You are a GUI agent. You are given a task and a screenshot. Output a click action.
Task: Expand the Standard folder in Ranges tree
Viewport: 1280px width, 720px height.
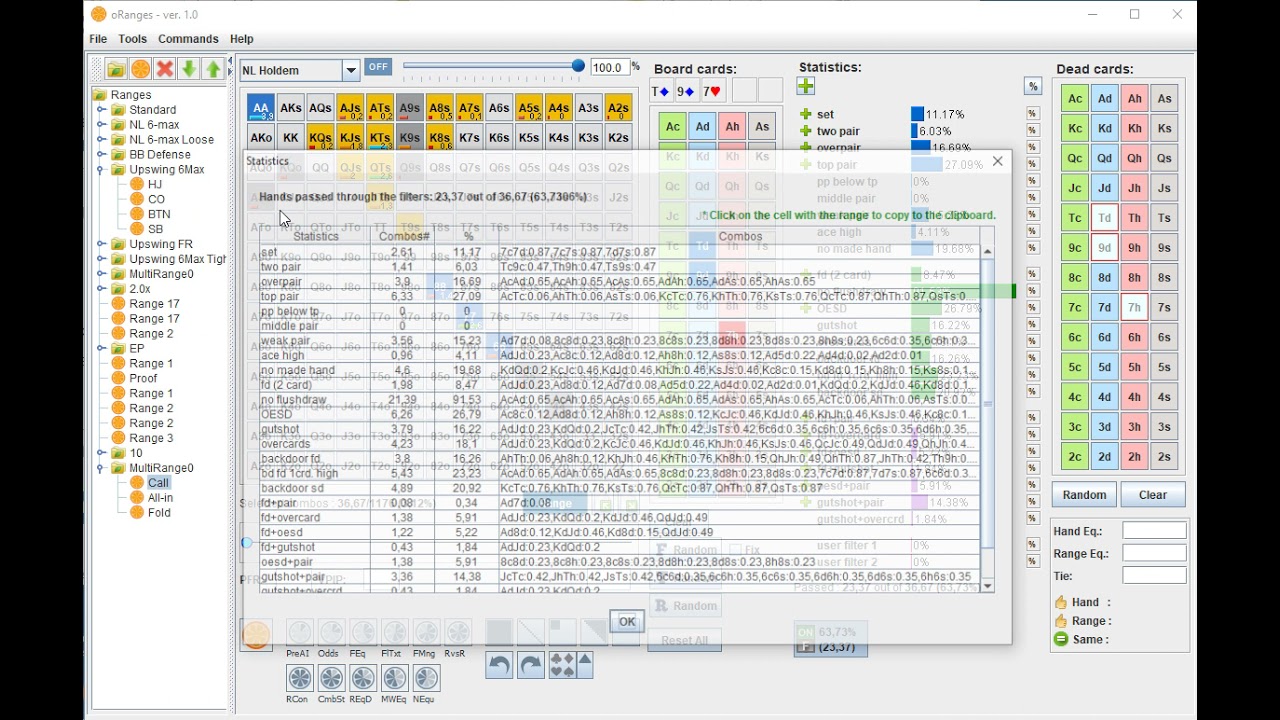(x=102, y=110)
